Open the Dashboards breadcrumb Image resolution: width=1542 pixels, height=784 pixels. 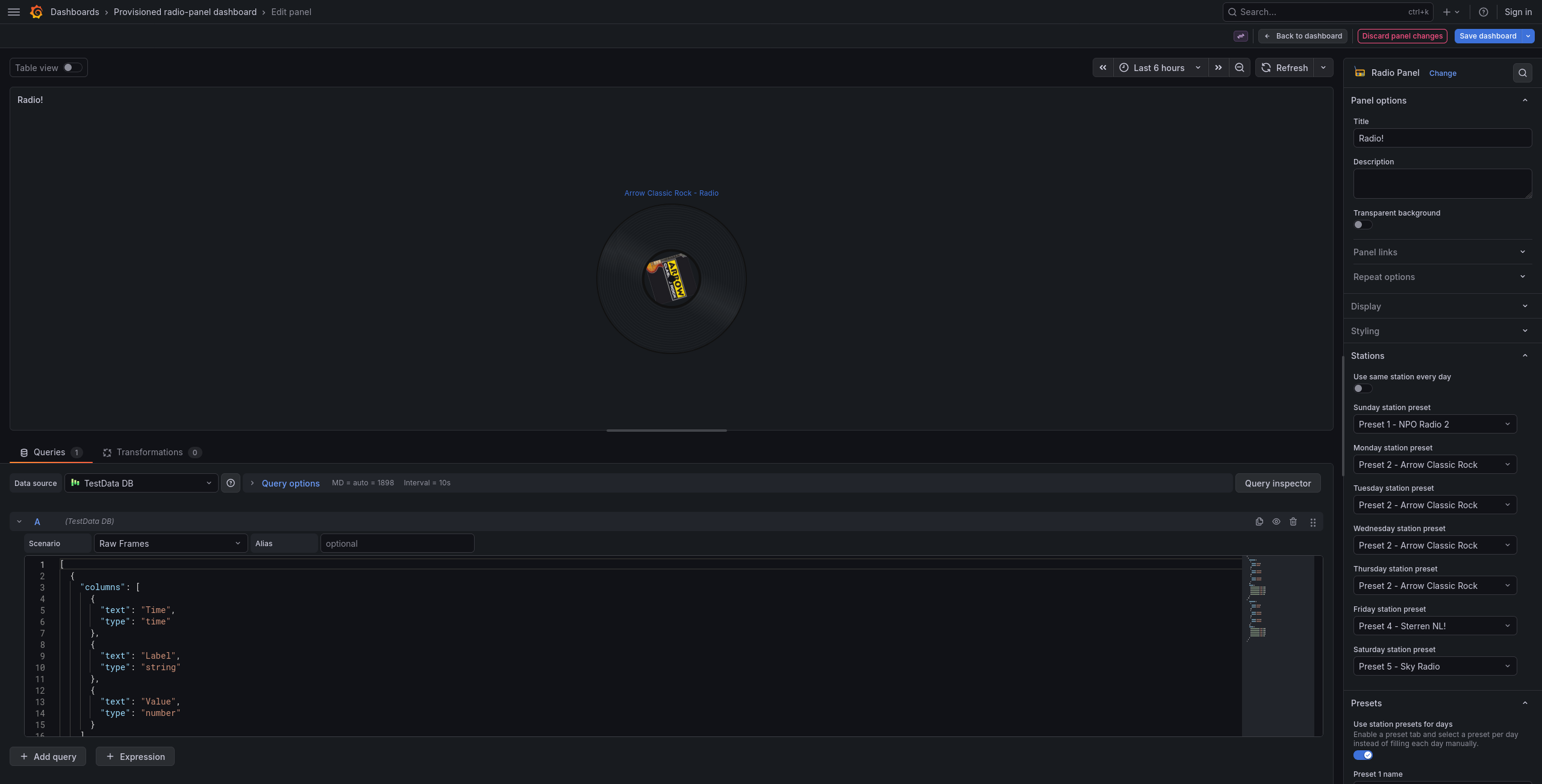(x=75, y=12)
